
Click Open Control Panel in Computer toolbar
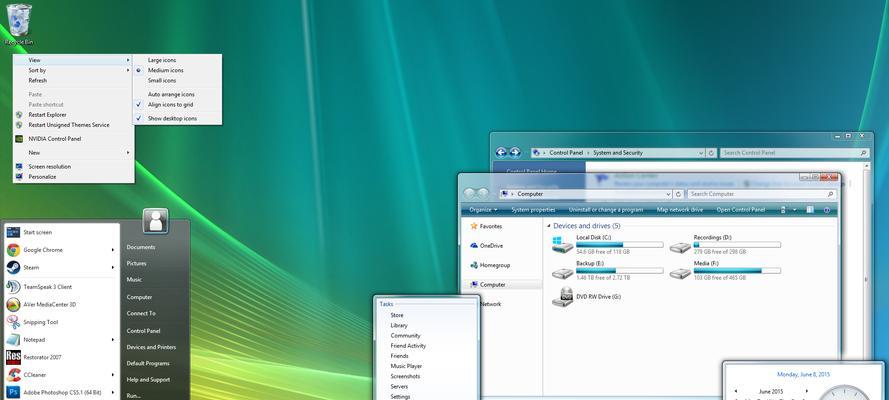740,210
